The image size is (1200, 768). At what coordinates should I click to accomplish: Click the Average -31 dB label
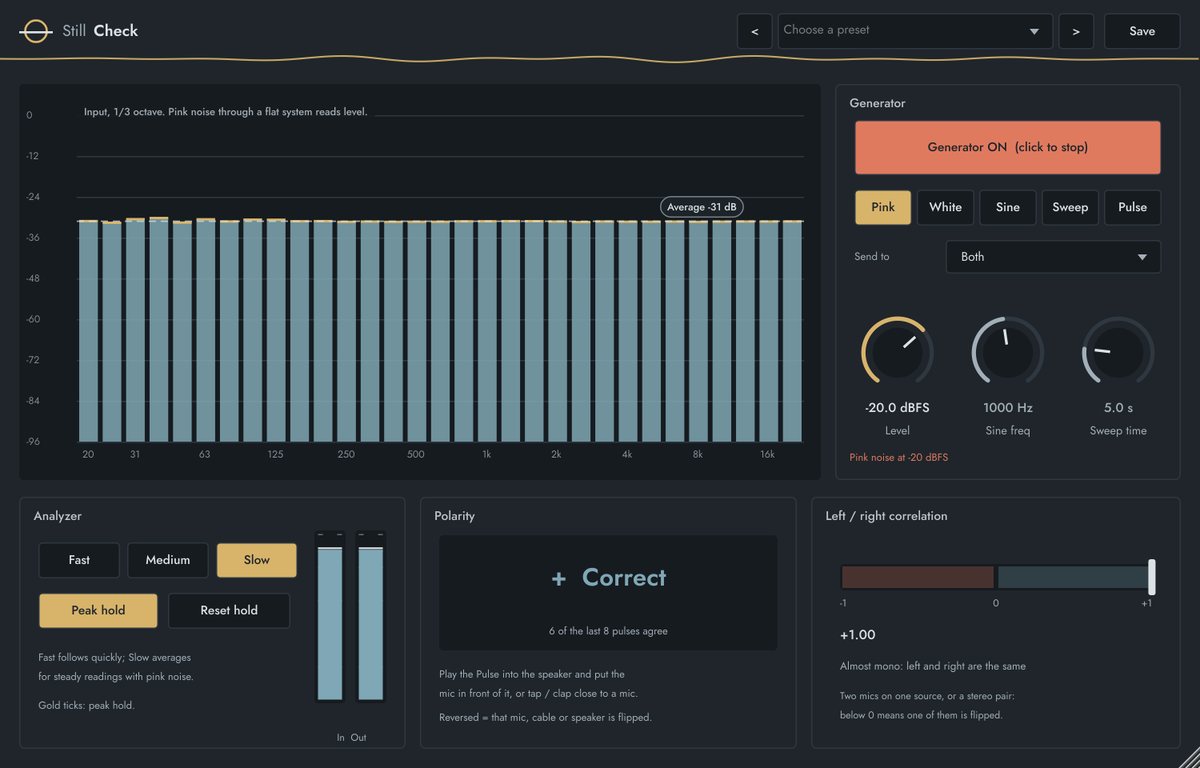702,207
